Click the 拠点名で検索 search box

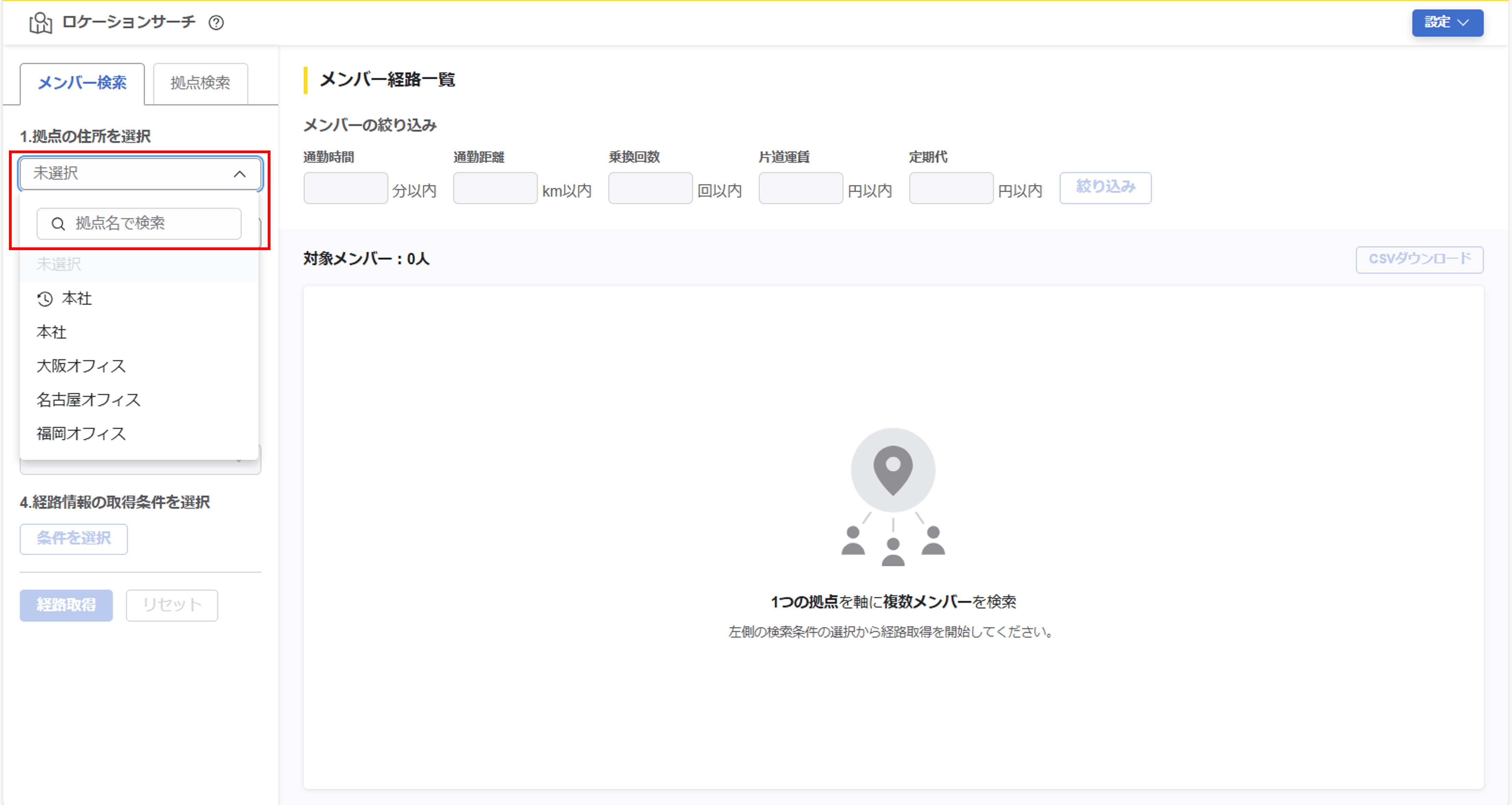138,224
